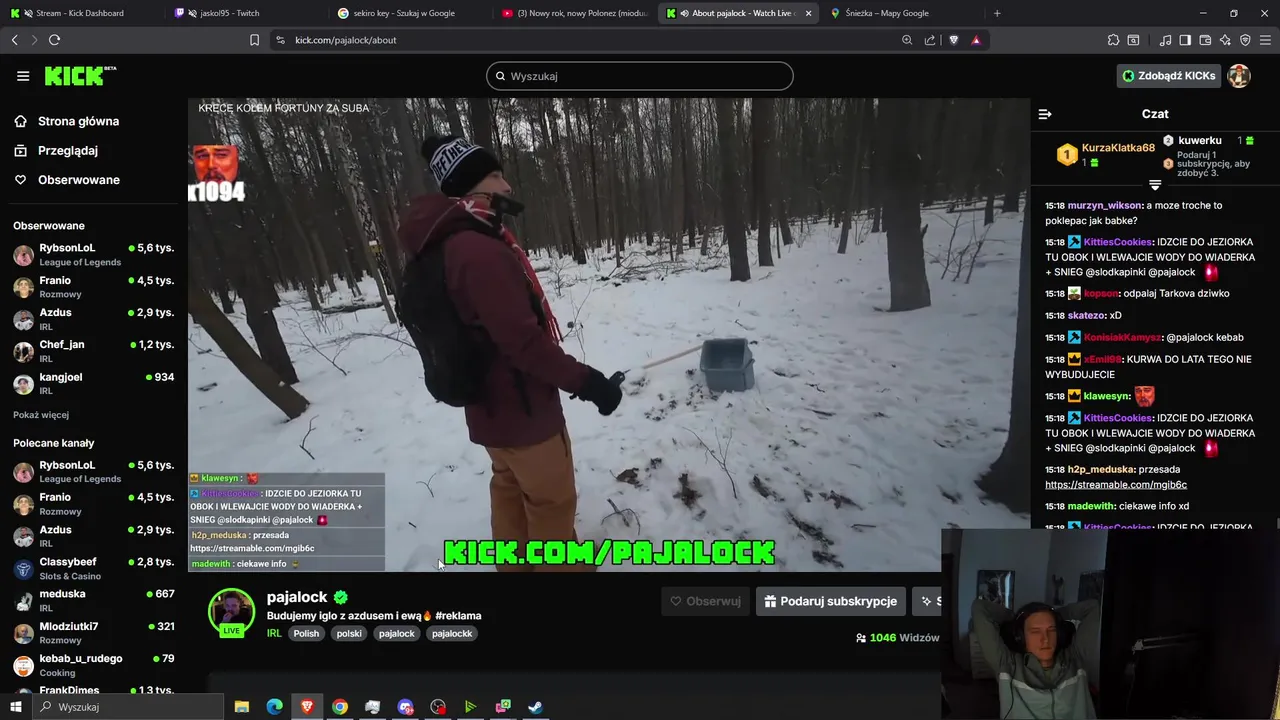Toggle the browser sidebar panel
The height and width of the screenshot is (720, 1280).
(x=1185, y=40)
